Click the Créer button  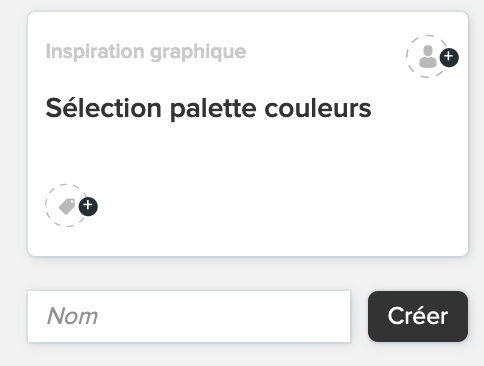(x=418, y=316)
